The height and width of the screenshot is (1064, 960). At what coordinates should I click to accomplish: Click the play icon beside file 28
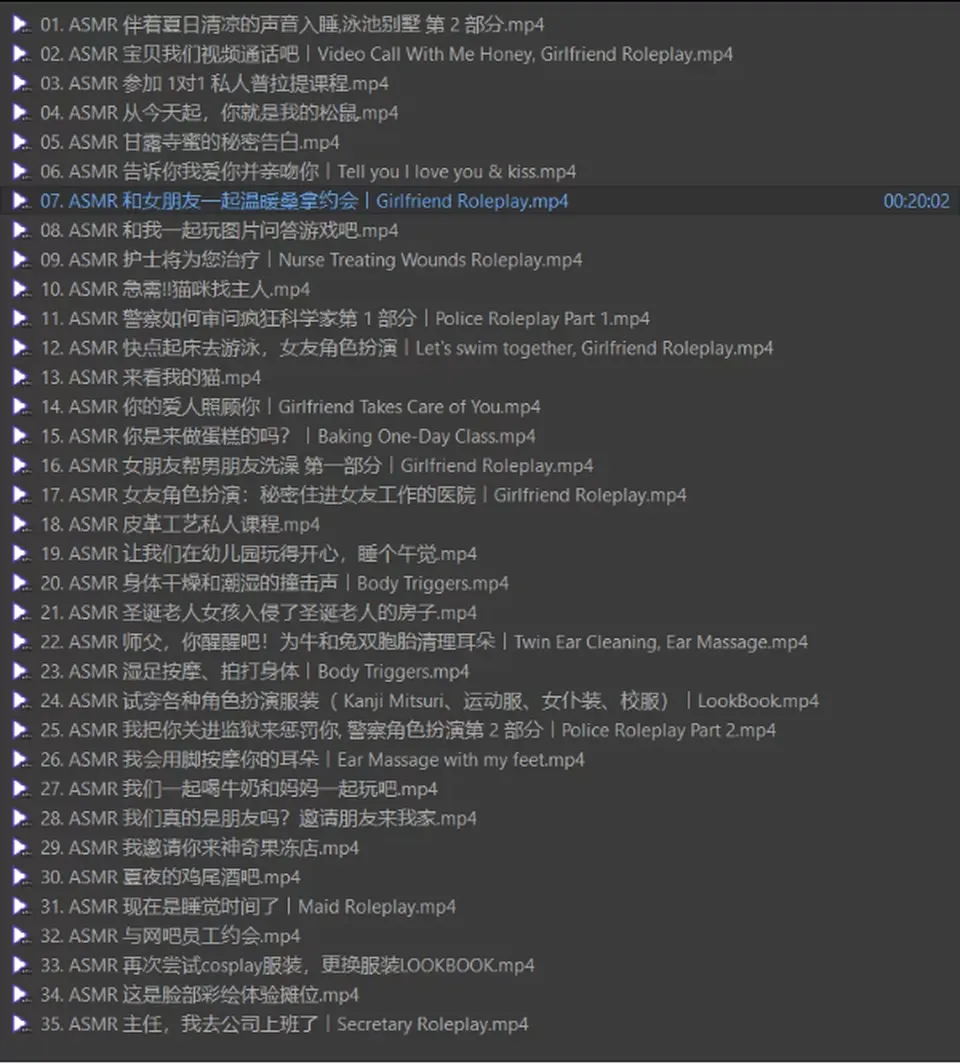coord(22,818)
